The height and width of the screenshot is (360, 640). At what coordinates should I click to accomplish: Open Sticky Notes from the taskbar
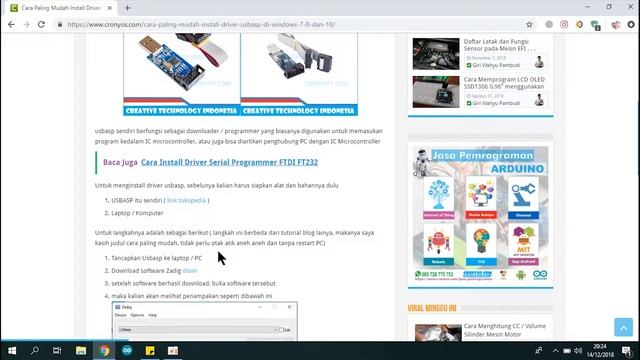click(x=150, y=351)
